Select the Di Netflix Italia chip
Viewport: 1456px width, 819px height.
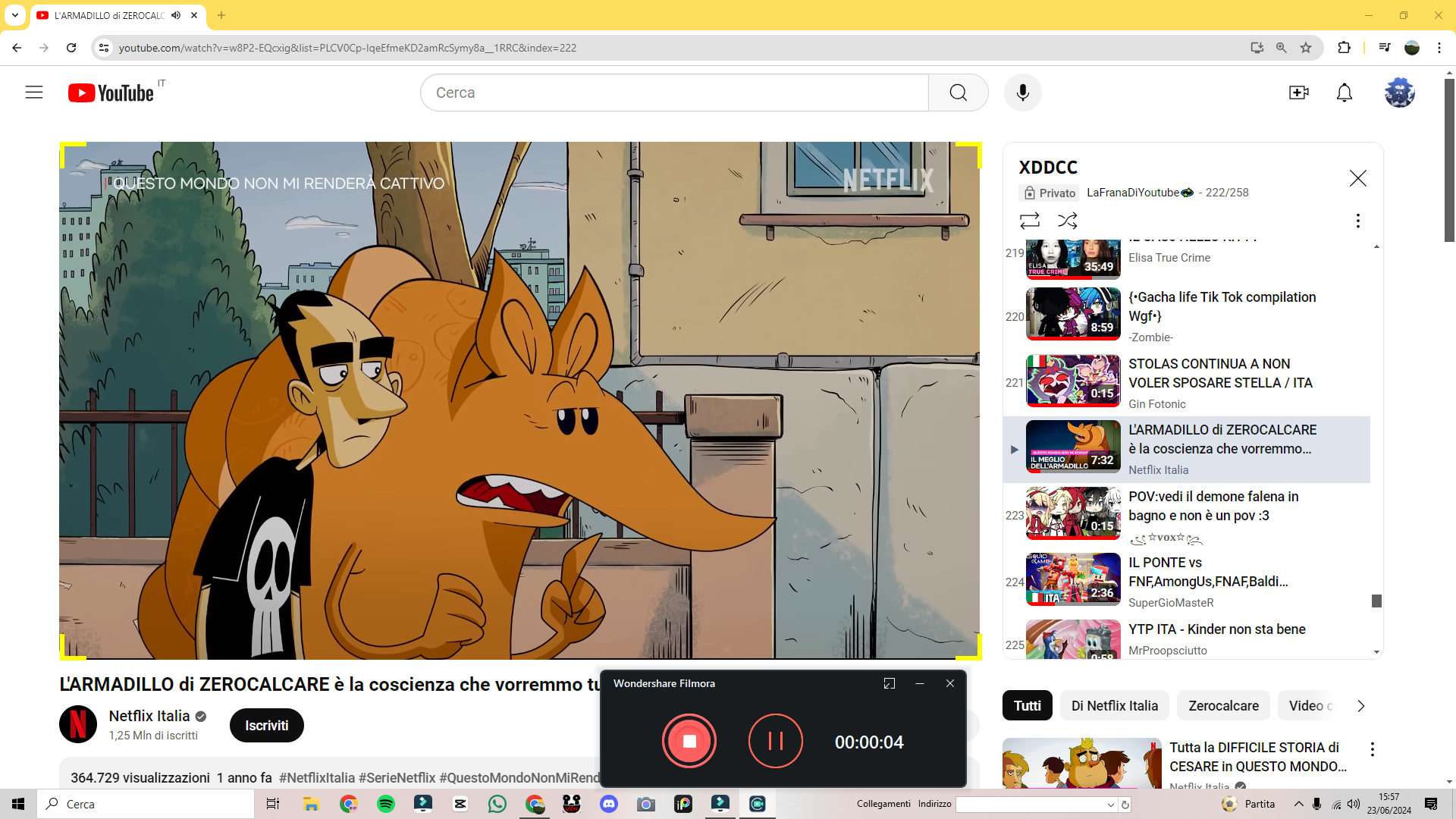point(1115,706)
